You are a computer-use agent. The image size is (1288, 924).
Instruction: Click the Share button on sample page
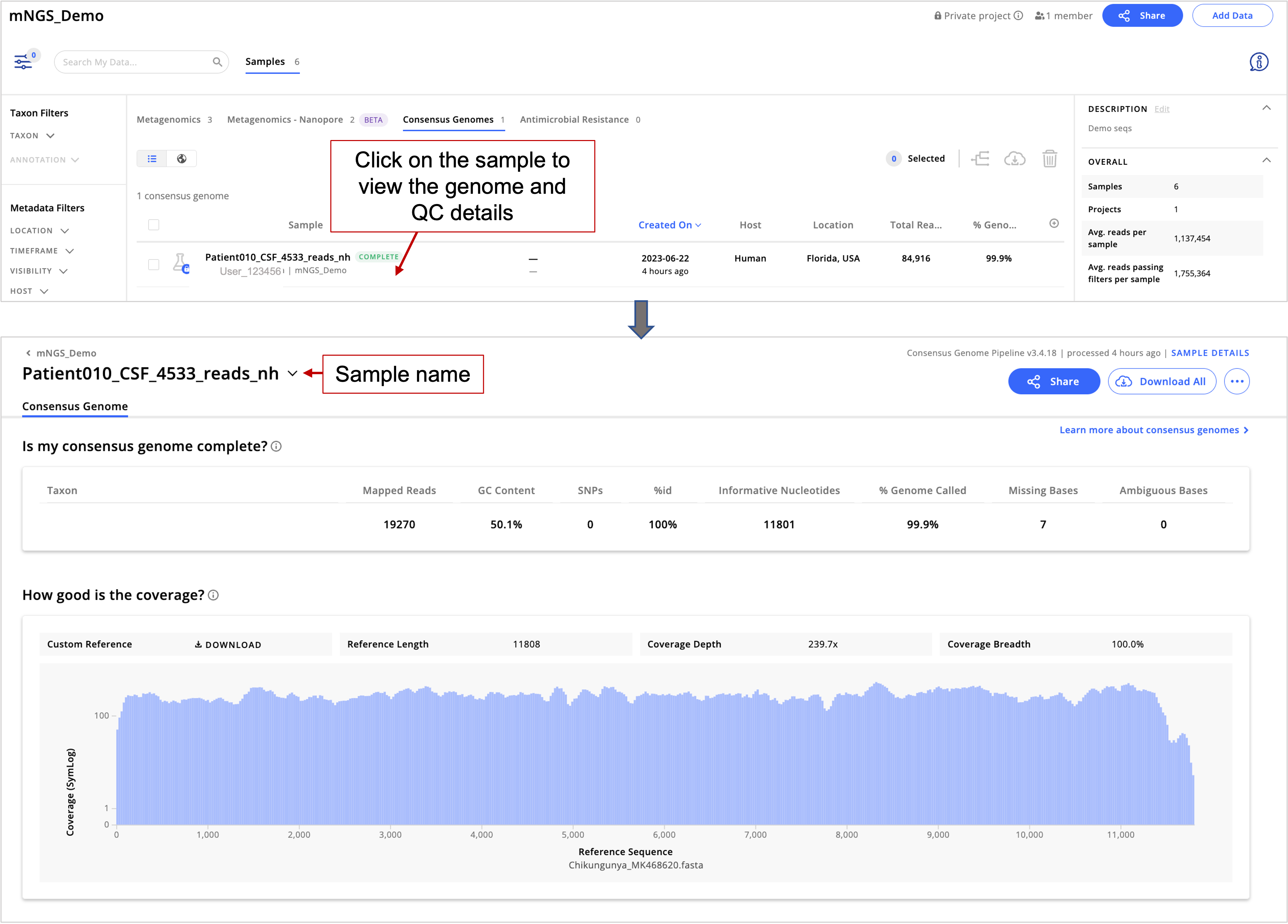[1053, 381]
